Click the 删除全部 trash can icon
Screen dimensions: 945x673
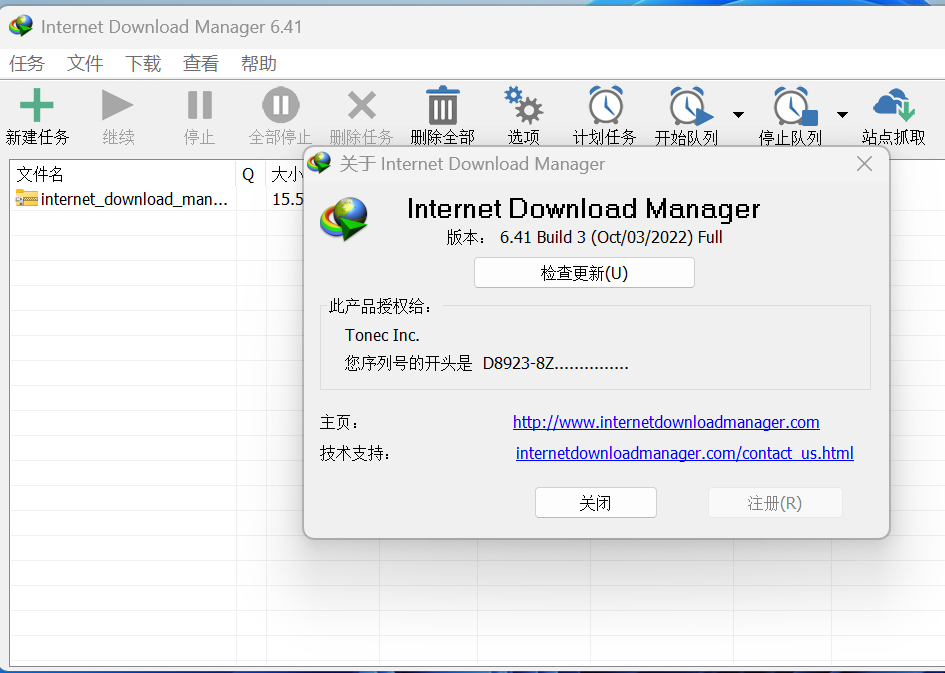coord(442,105)
